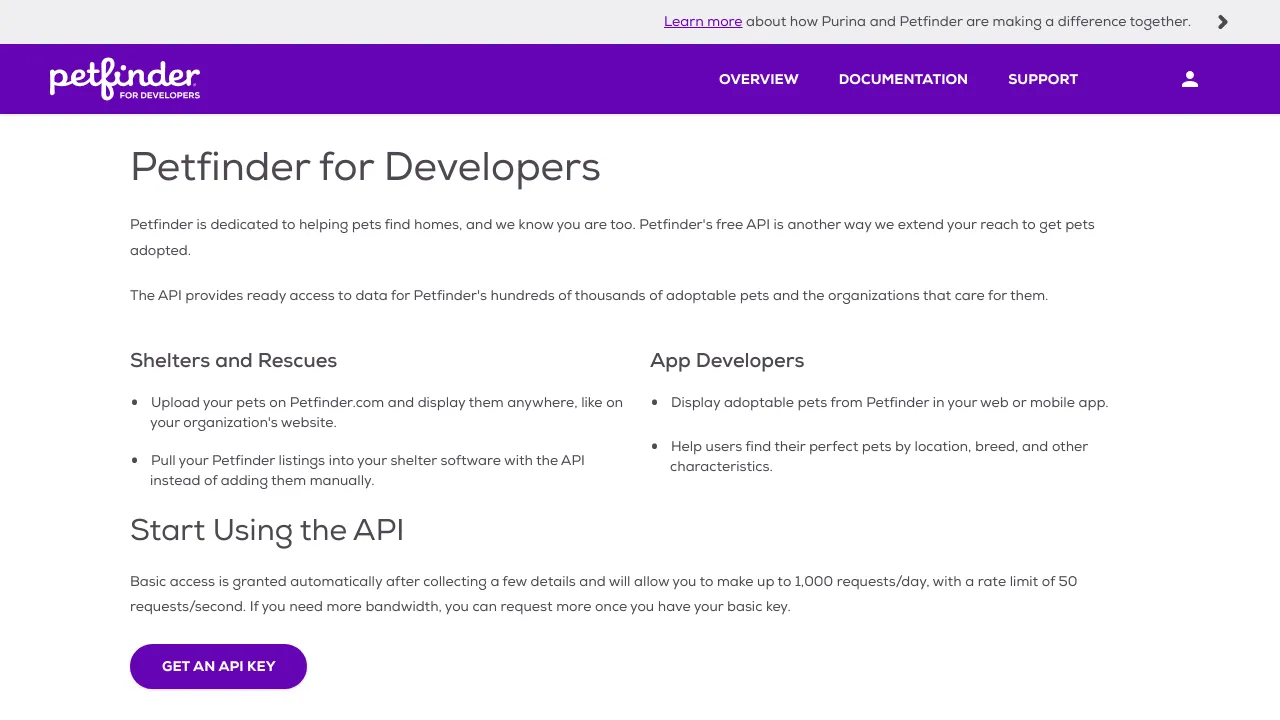Viewport: 1280px width, 720px height.
Task: Click the Petfinder for Developers logo
Action: click(125, 80)
